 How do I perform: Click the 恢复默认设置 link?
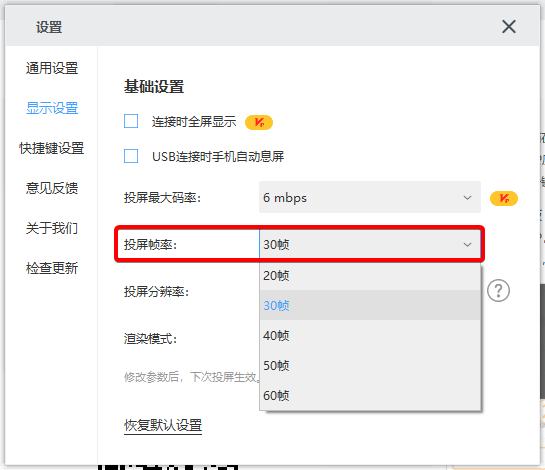click(x=163, y=425)
